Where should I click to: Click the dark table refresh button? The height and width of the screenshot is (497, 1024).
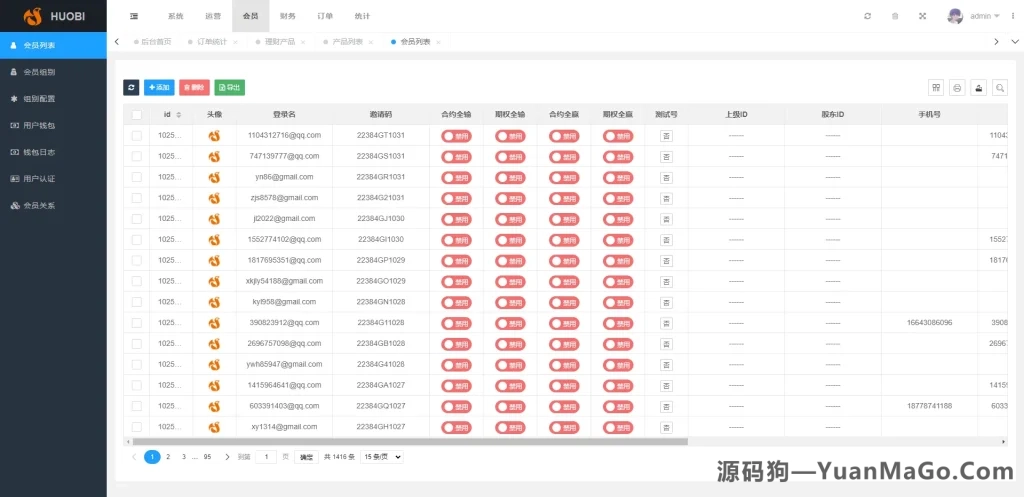point(131,88)
